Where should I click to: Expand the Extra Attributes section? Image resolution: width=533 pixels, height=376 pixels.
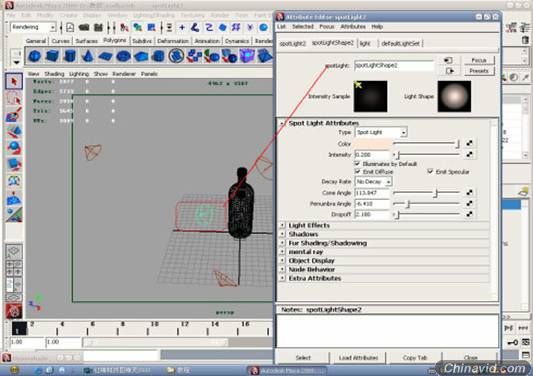(x=282, y=278)
